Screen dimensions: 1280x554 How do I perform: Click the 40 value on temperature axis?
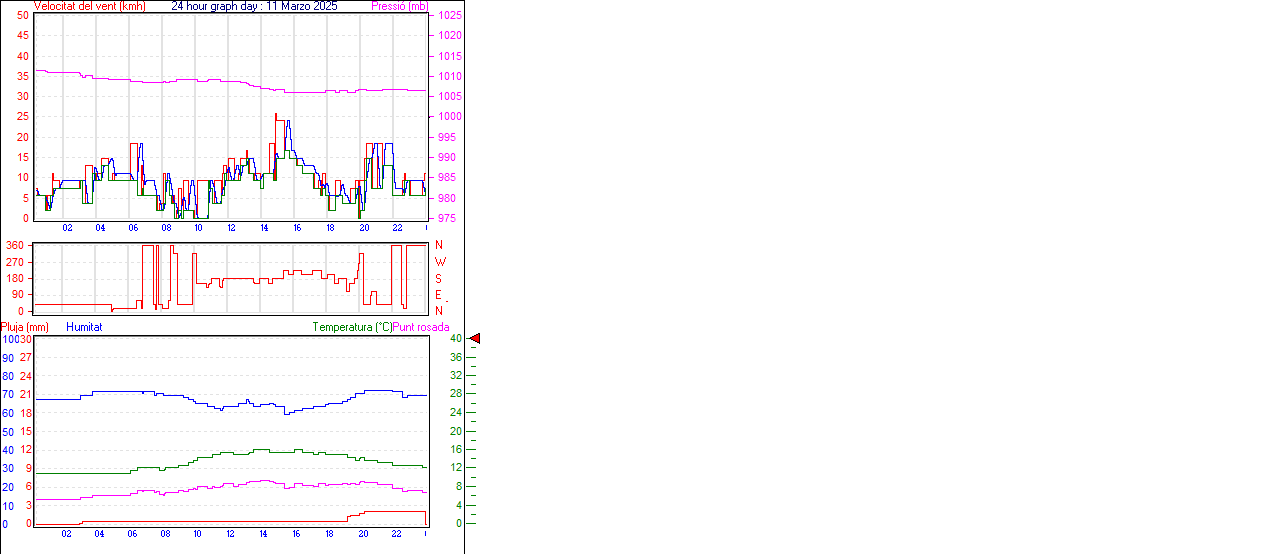click(456, 339)
